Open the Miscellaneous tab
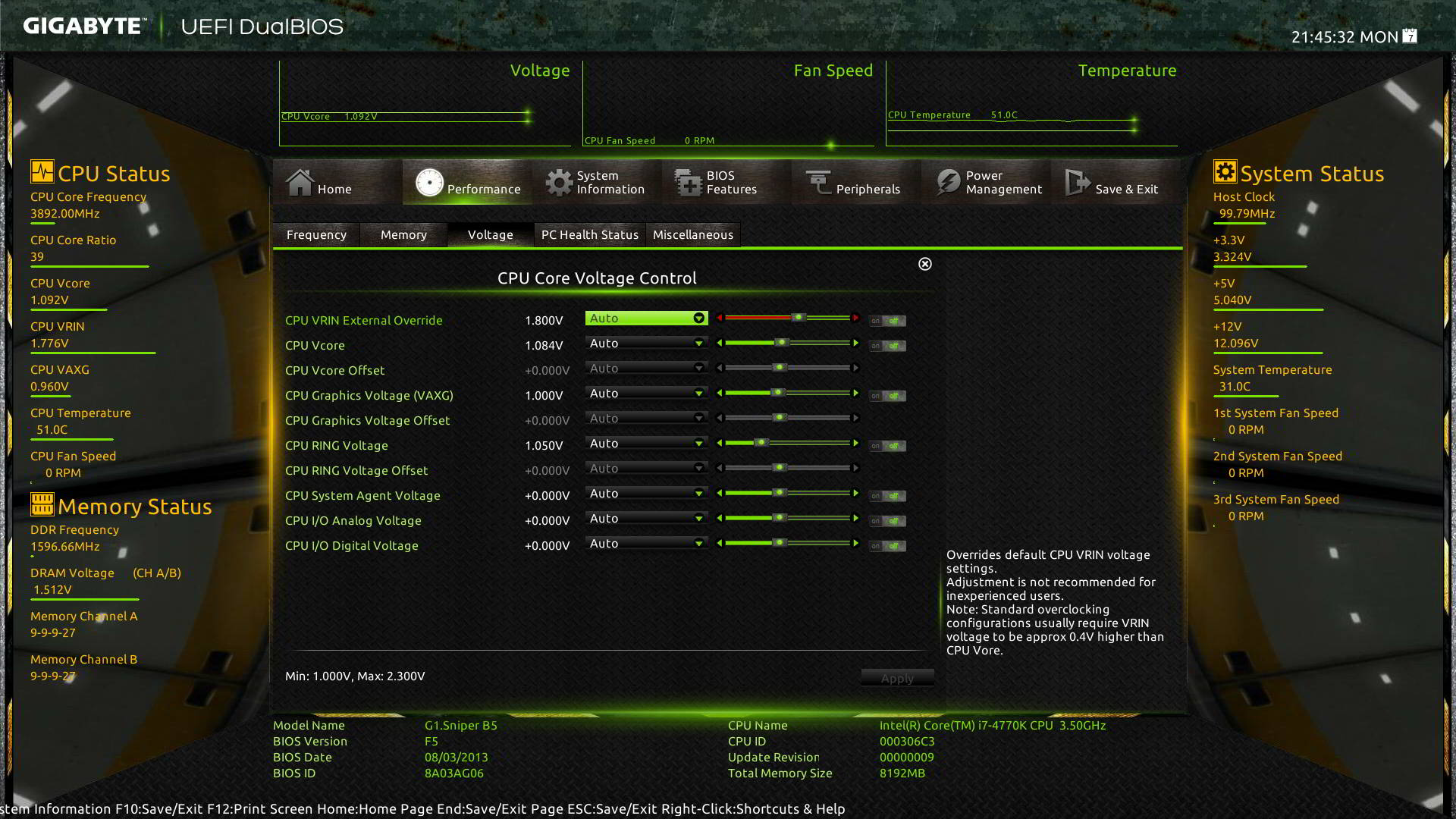This screenshot has width=1456, height=819. coord(693,235)
